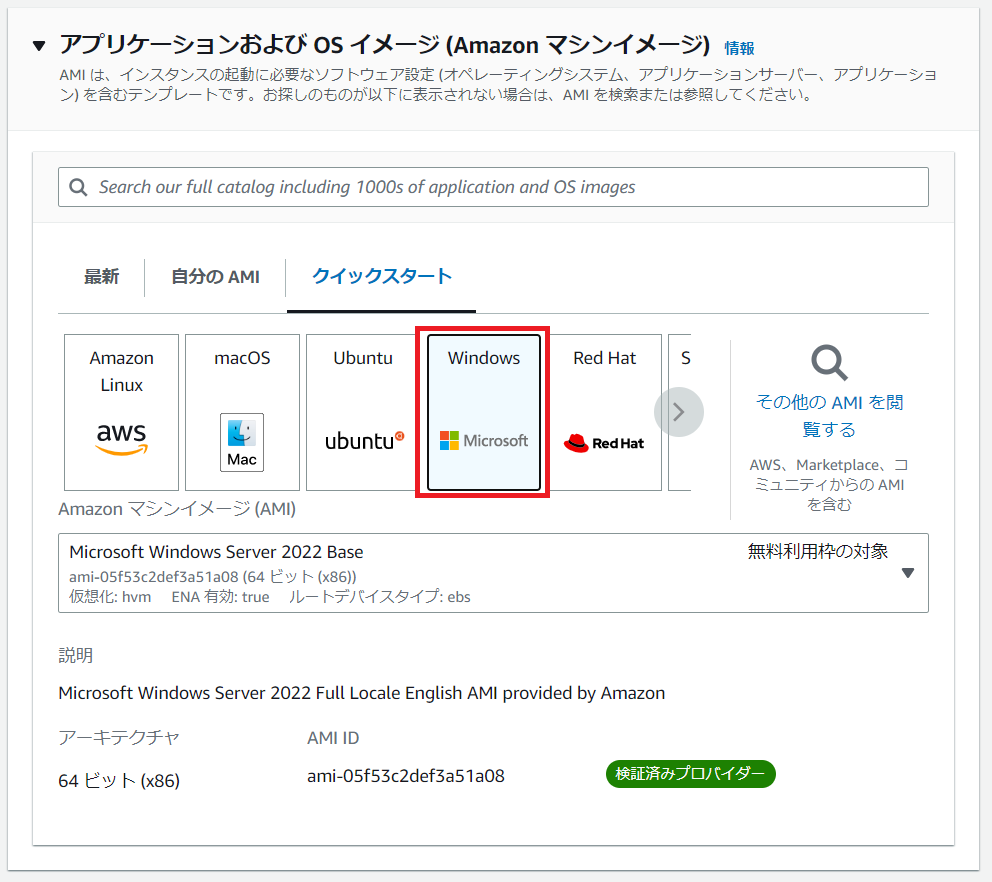The image size is (992, 882).
Task: Choose the Amazon Linux AMI tile
Action: pyautogui.click(x=121, y=413)
